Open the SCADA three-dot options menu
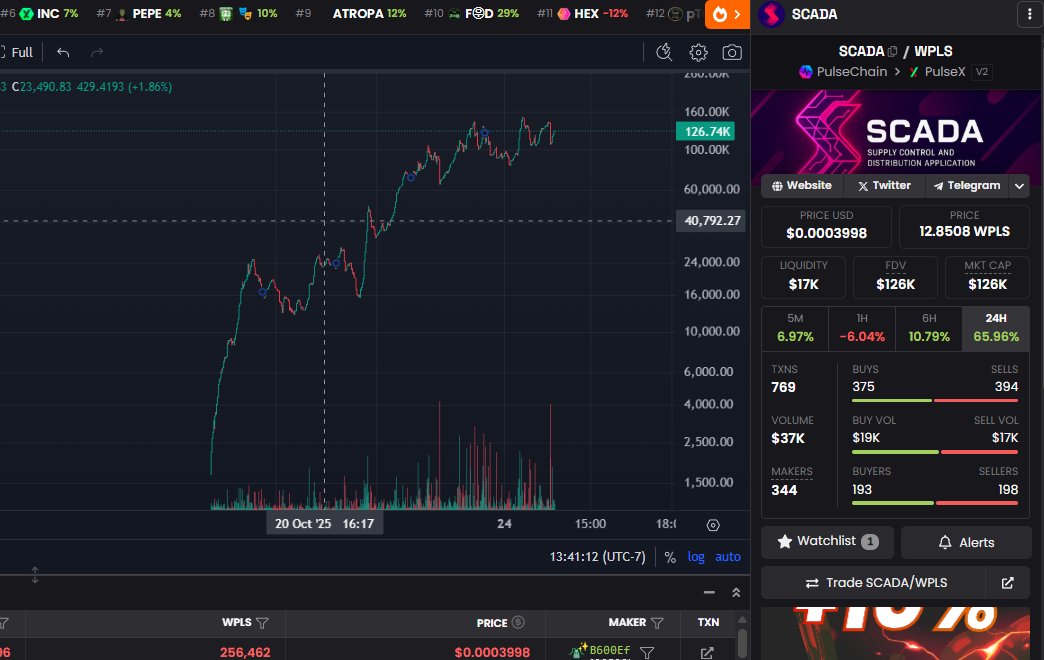This screenshot has width=1044, height=660. pos(1029,14)
